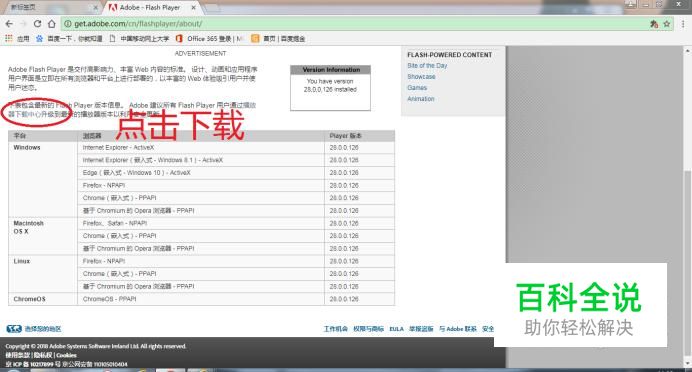The image size is (692, 372).
Task: Open the Office 365 登录 bookmark
Action: click(210, 38)
